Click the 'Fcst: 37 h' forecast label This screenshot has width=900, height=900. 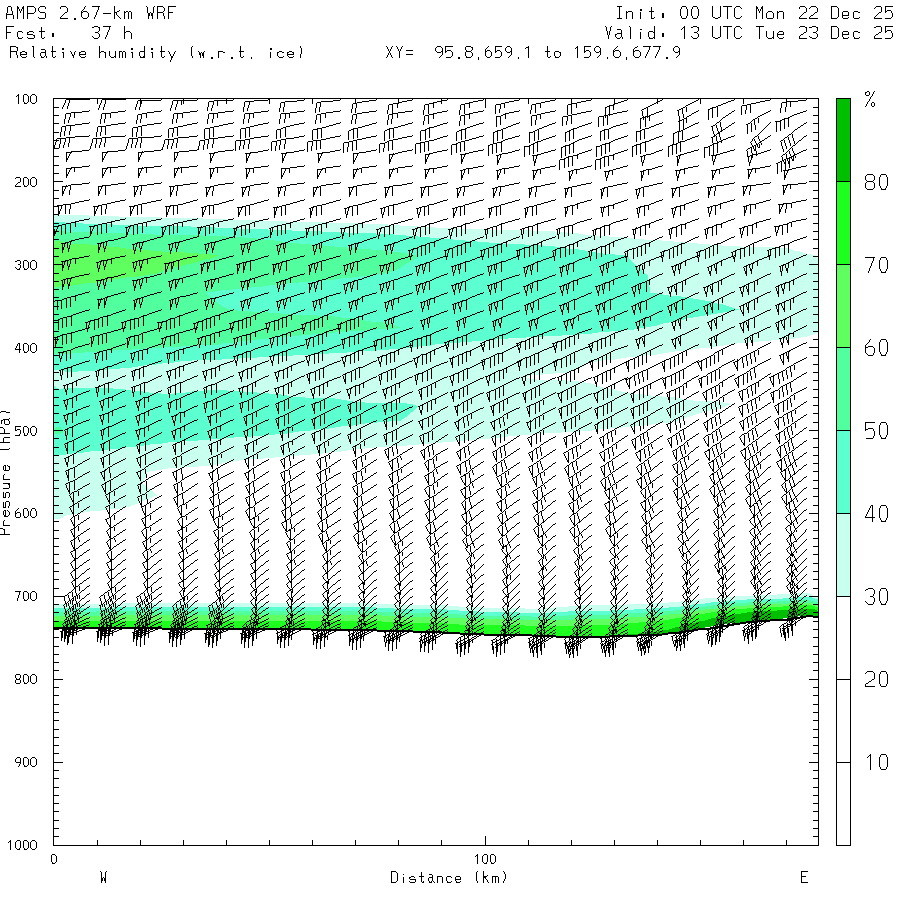[x=69, y=33]
